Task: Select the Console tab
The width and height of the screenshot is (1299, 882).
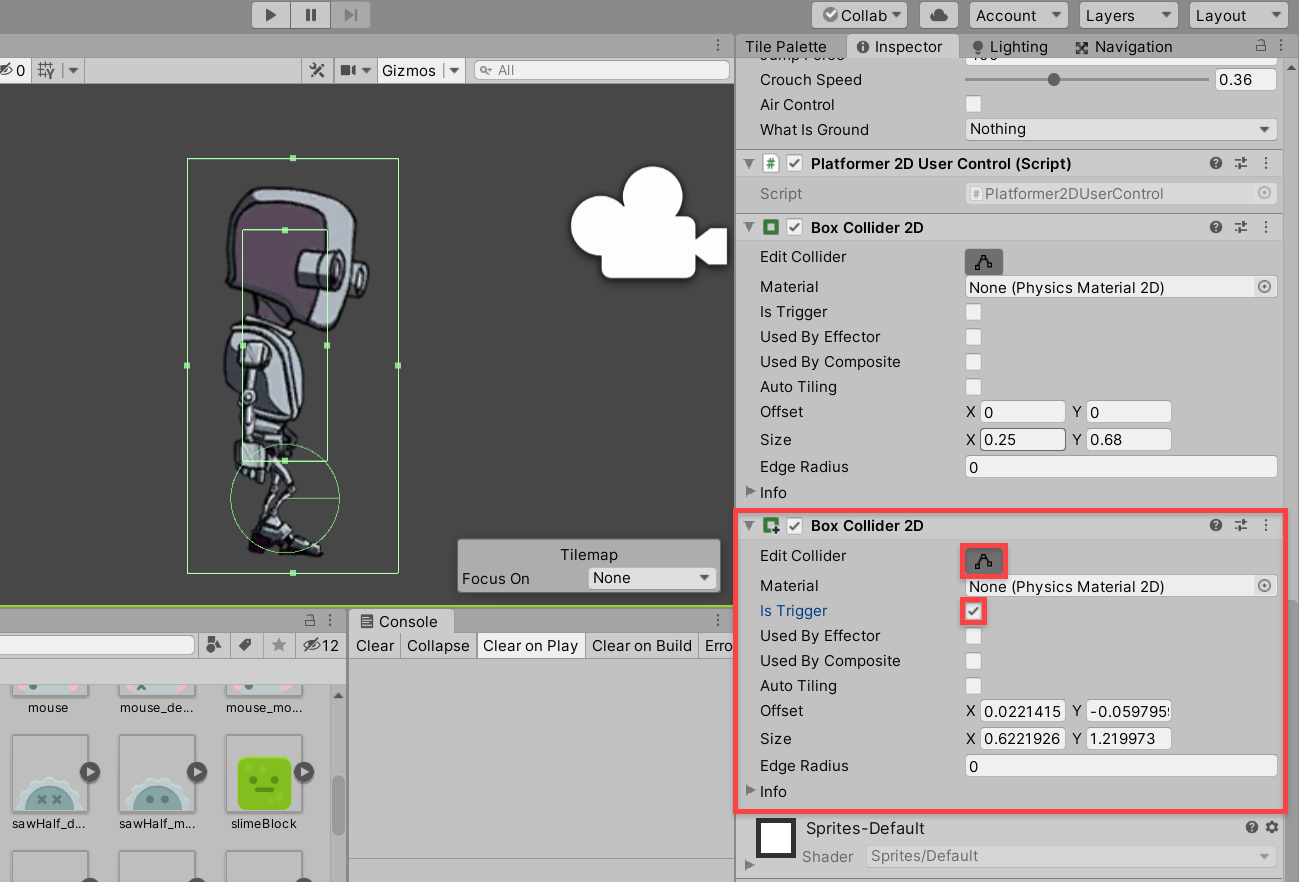Action: pyautogui.click(x=399, y=621)
